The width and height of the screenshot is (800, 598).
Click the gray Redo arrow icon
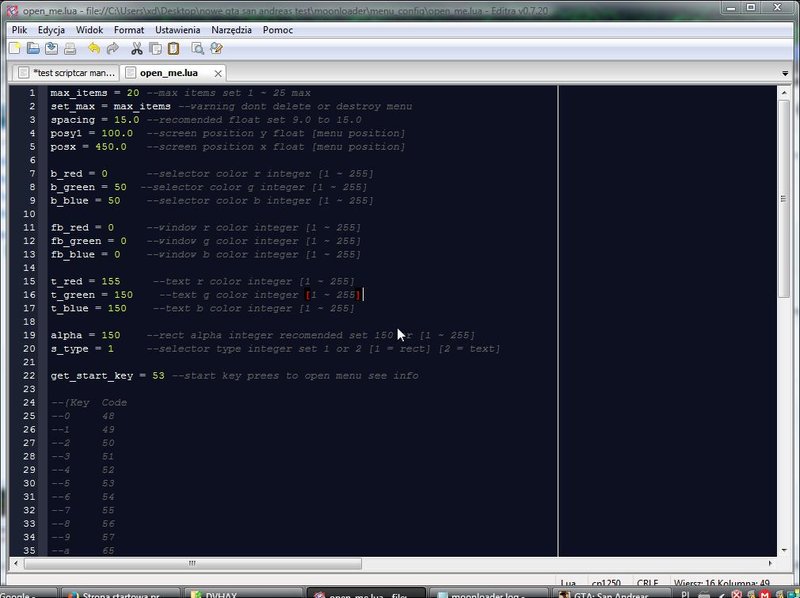click(x=112, y=48)
